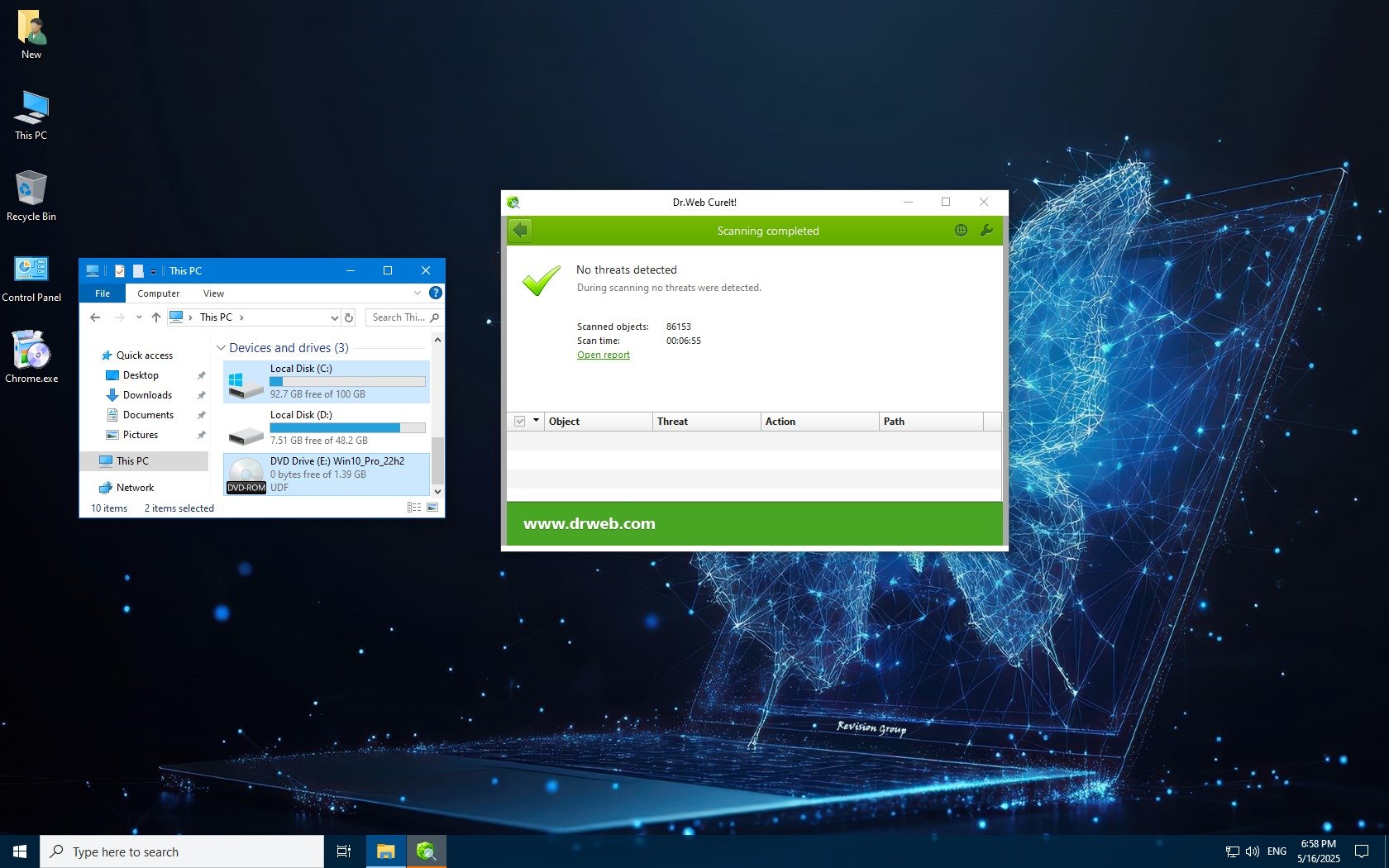This screenshot has height=868, width=1389.
Task: Click Explorer Back arrow
Action: point(95,317)
